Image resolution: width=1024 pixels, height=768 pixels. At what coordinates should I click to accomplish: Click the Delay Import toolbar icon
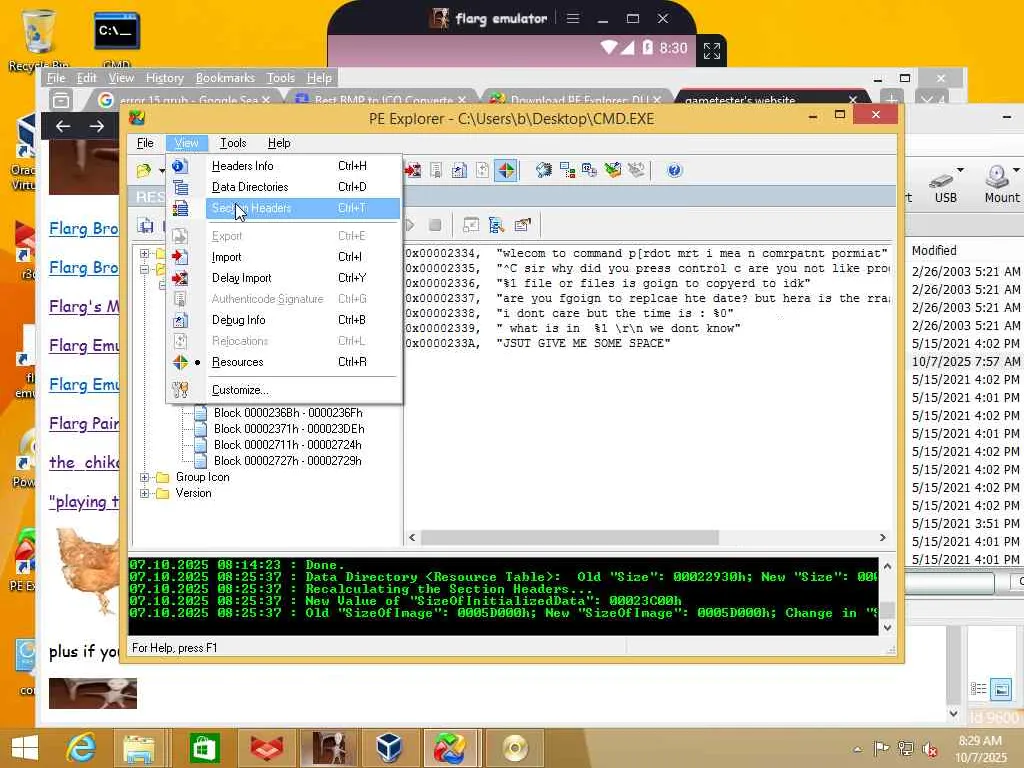click(413, 170)
